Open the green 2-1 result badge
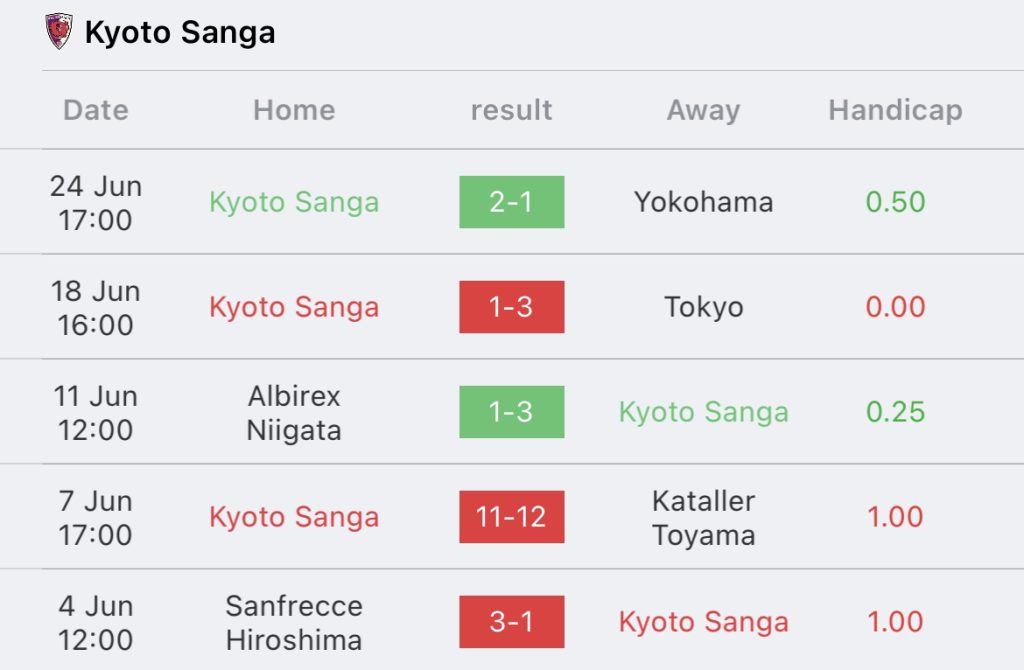 click(511, 202)
